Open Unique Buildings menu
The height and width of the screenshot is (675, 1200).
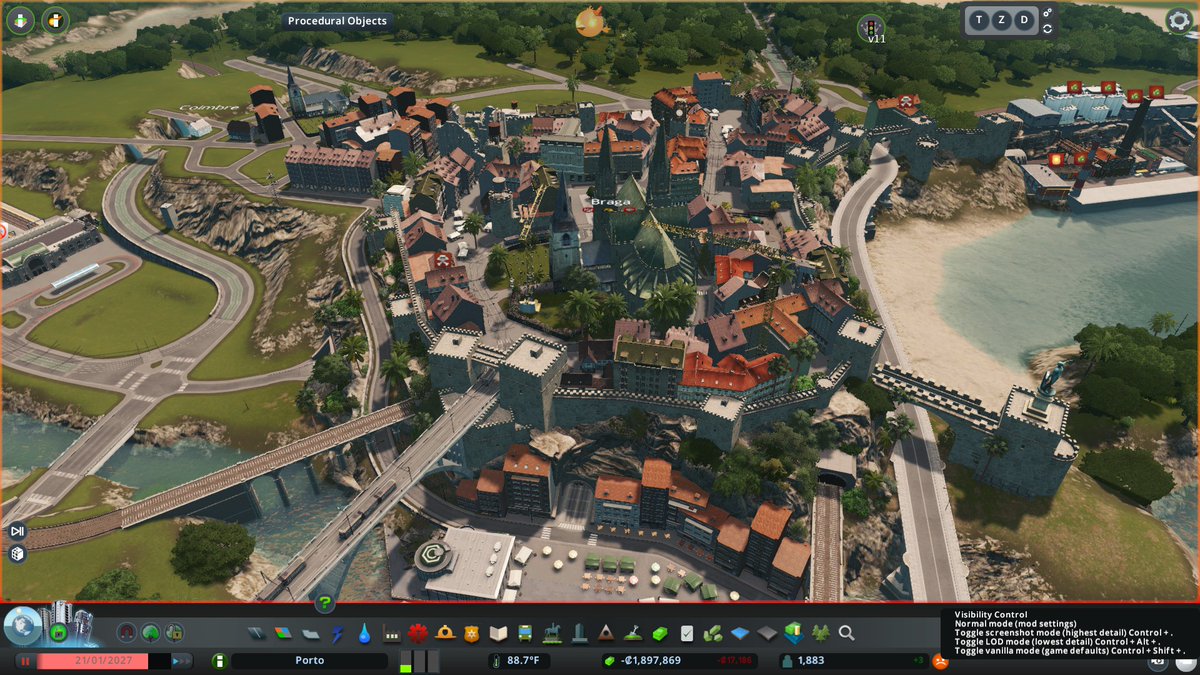(x=579, y=633)
